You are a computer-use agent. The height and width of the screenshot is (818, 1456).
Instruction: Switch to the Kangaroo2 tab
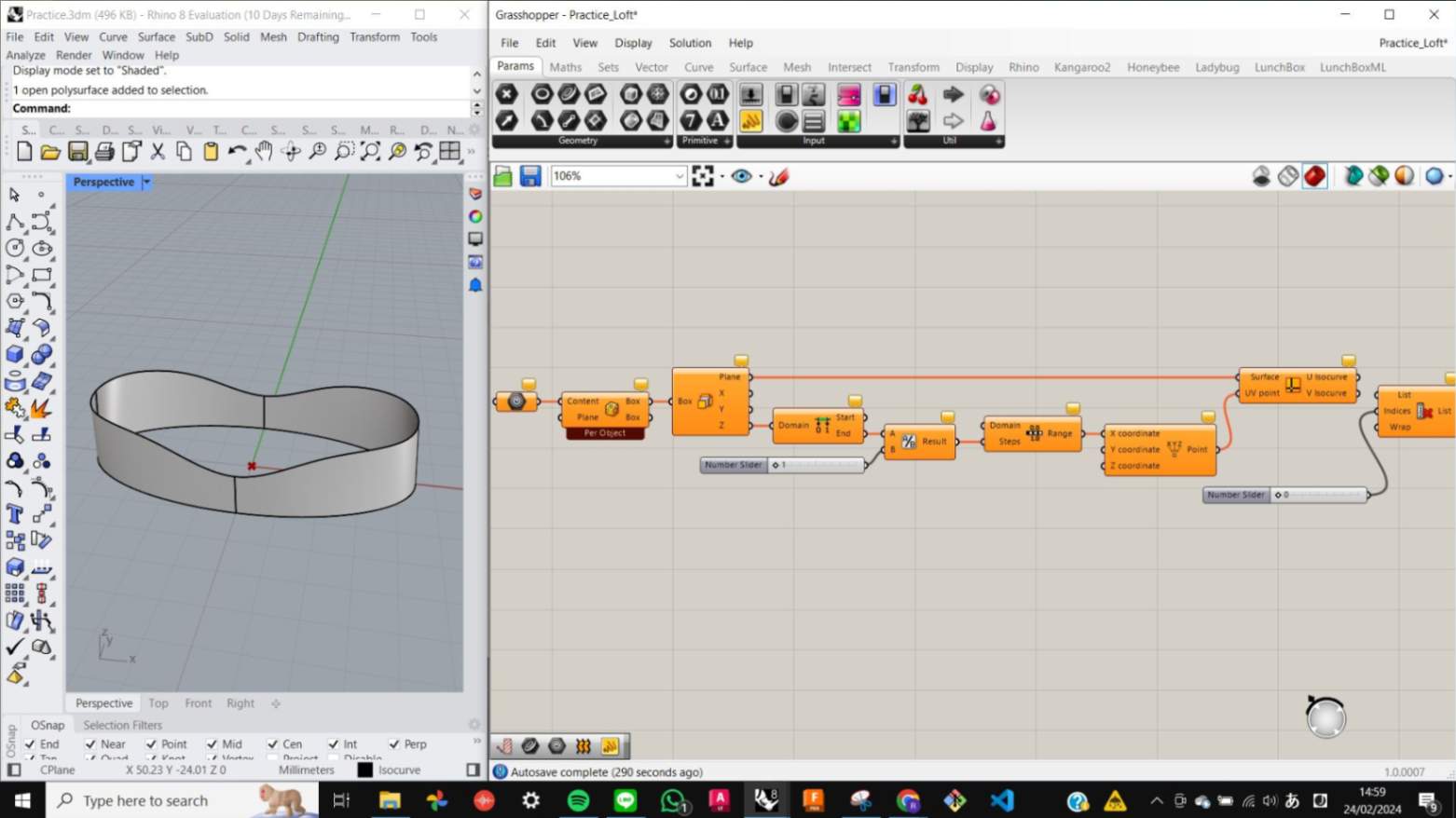pyautogui.click(x=1082, y=67)
